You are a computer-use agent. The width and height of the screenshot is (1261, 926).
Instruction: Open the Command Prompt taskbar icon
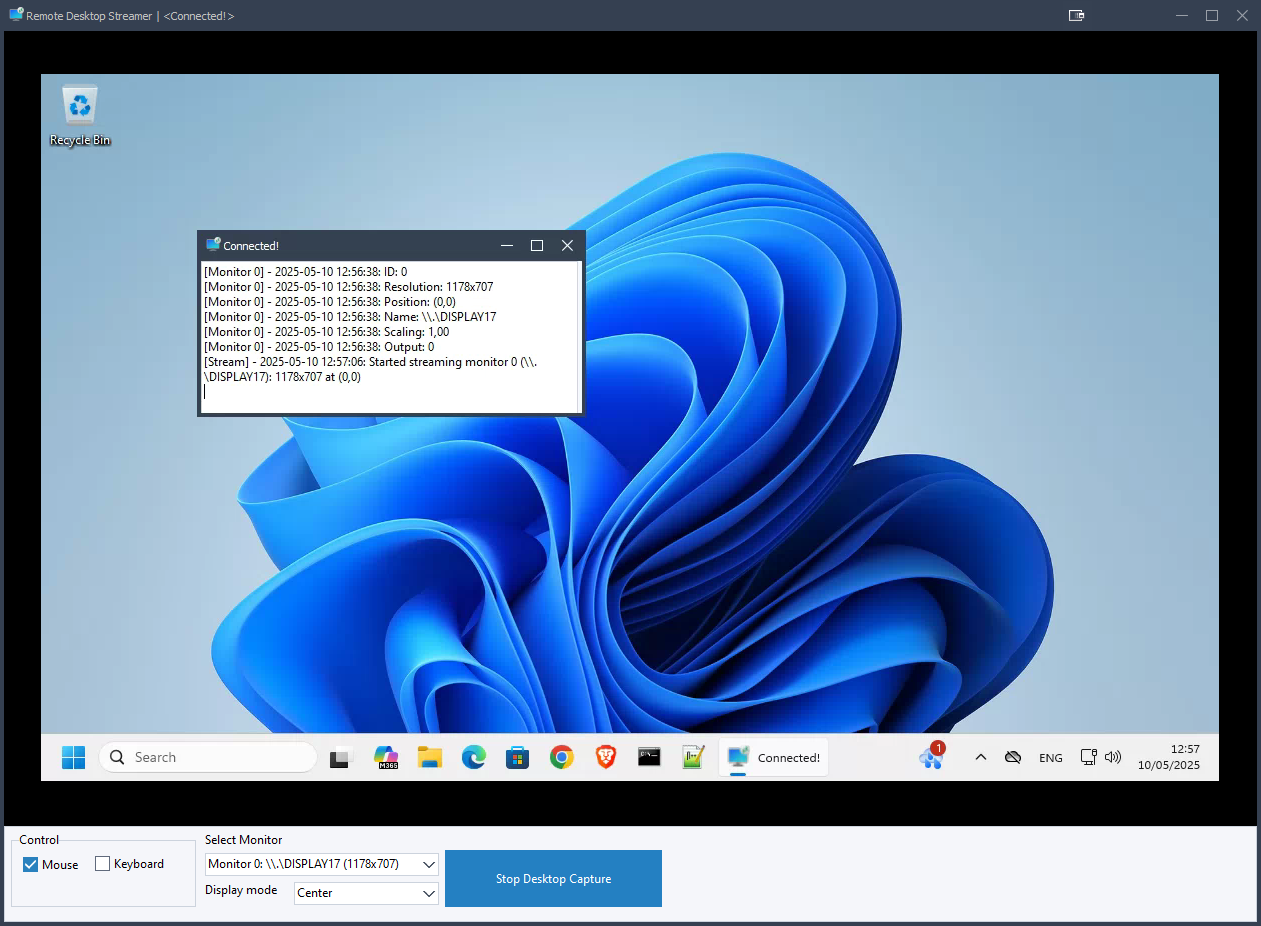[650, 758]
